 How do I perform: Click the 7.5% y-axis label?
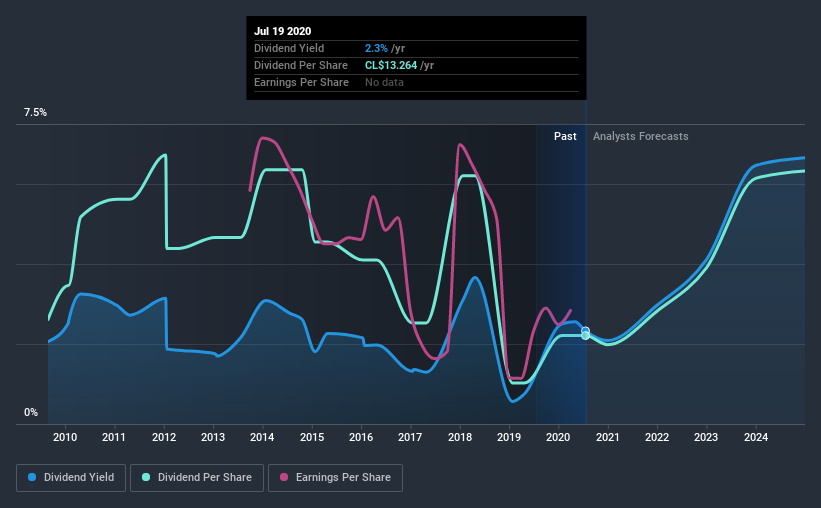(35, 113)
